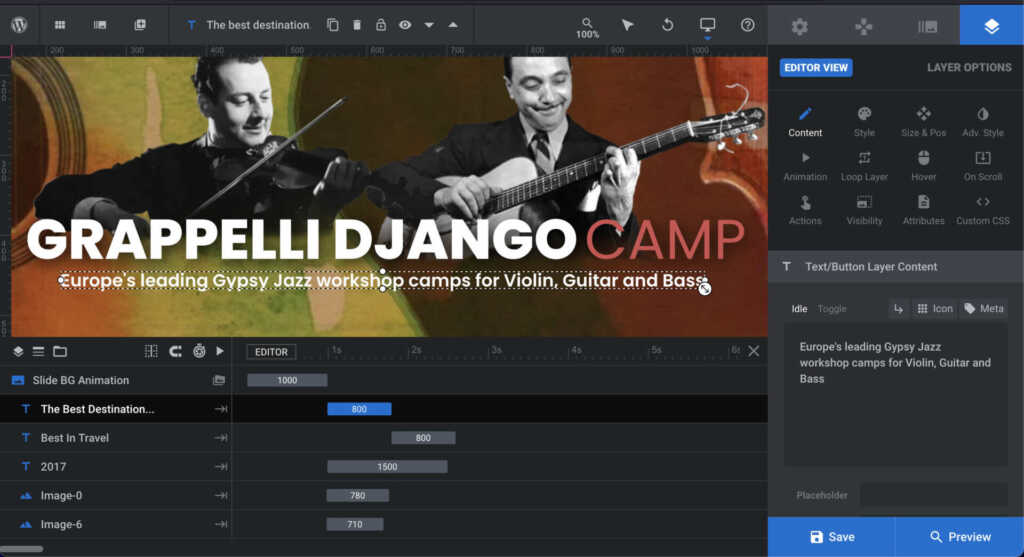Click the Slide BG Animation 1000 timeline bar

[287, 380]
